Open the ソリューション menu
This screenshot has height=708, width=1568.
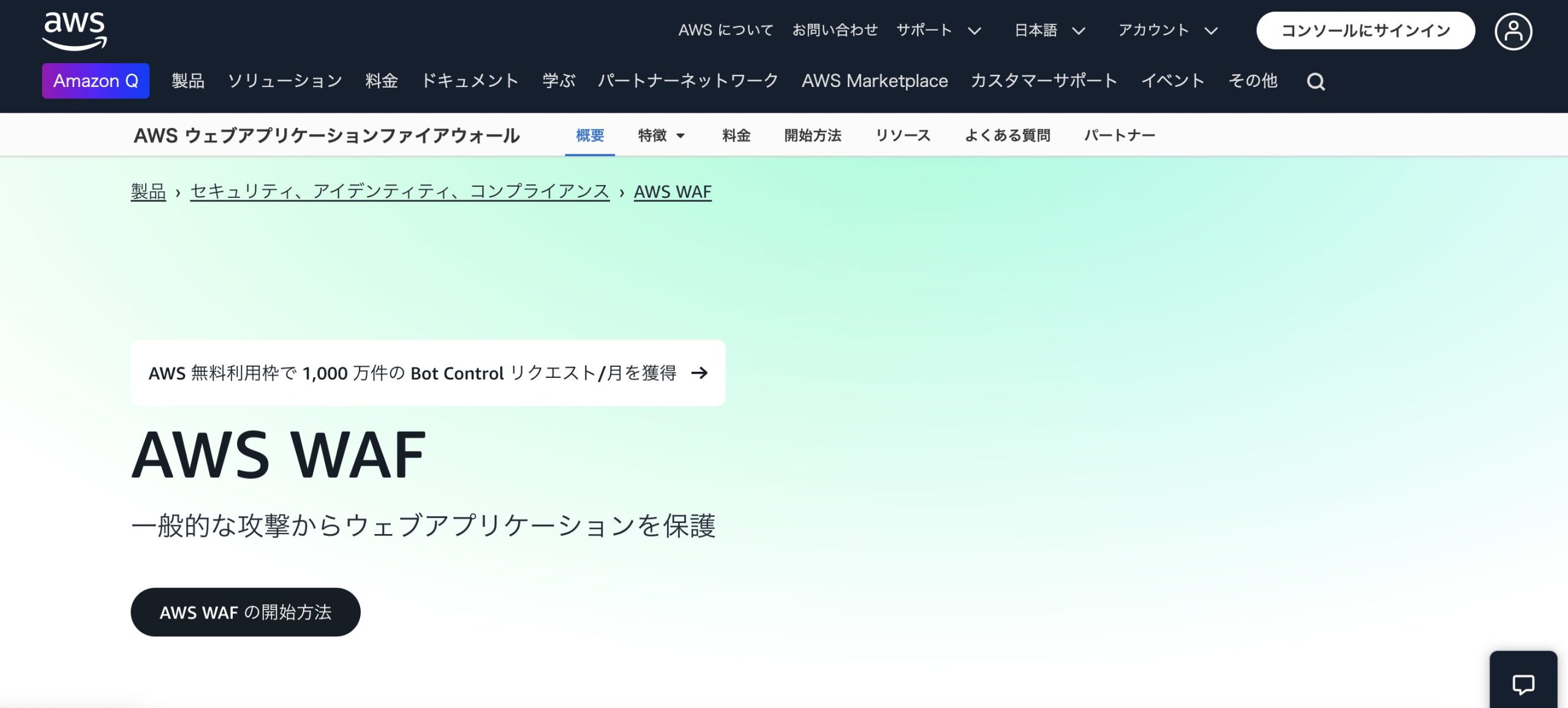pyautogui.click(x=285, y=81)
